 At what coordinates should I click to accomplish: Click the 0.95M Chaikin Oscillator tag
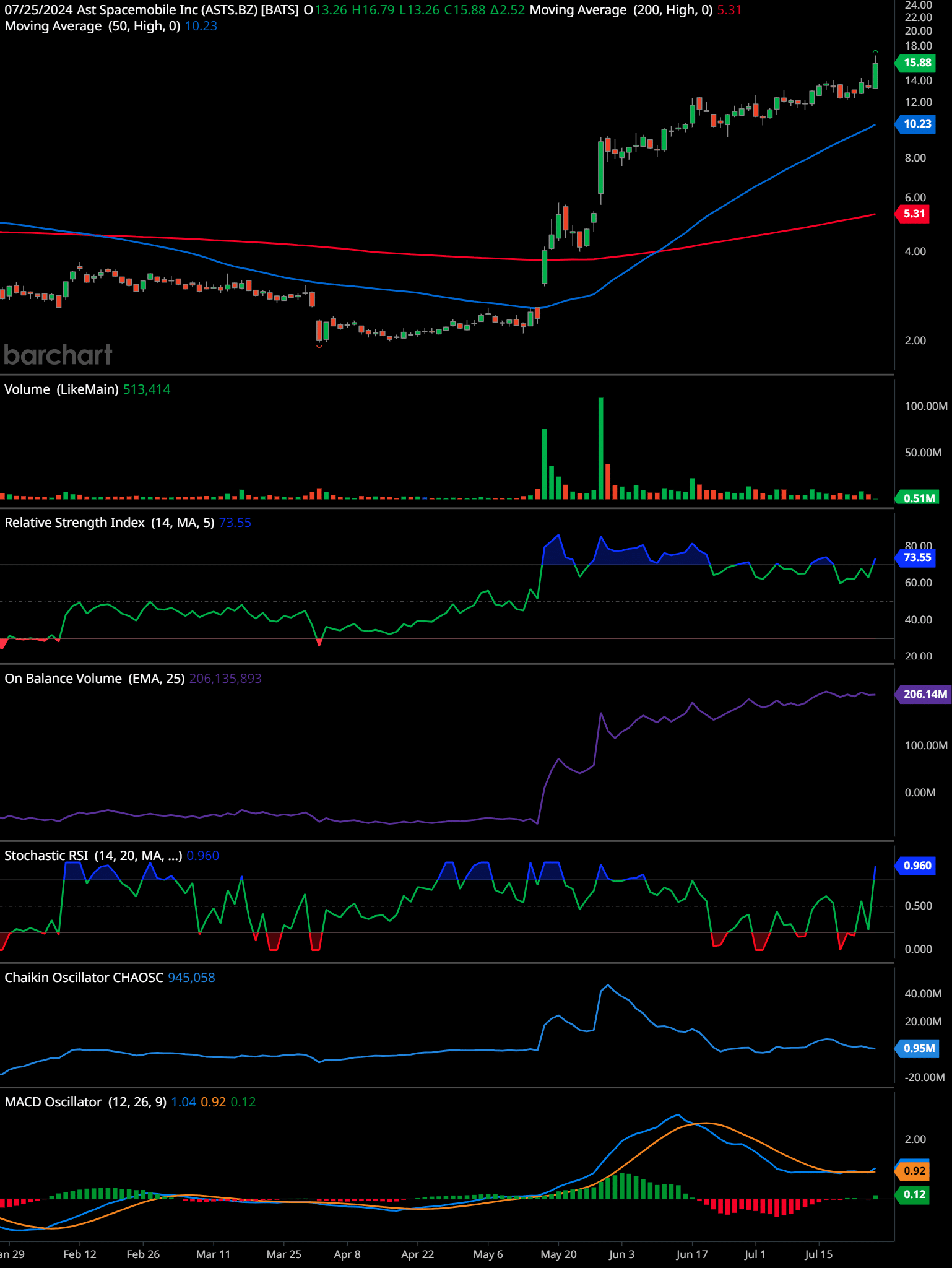coord(918,1048)
